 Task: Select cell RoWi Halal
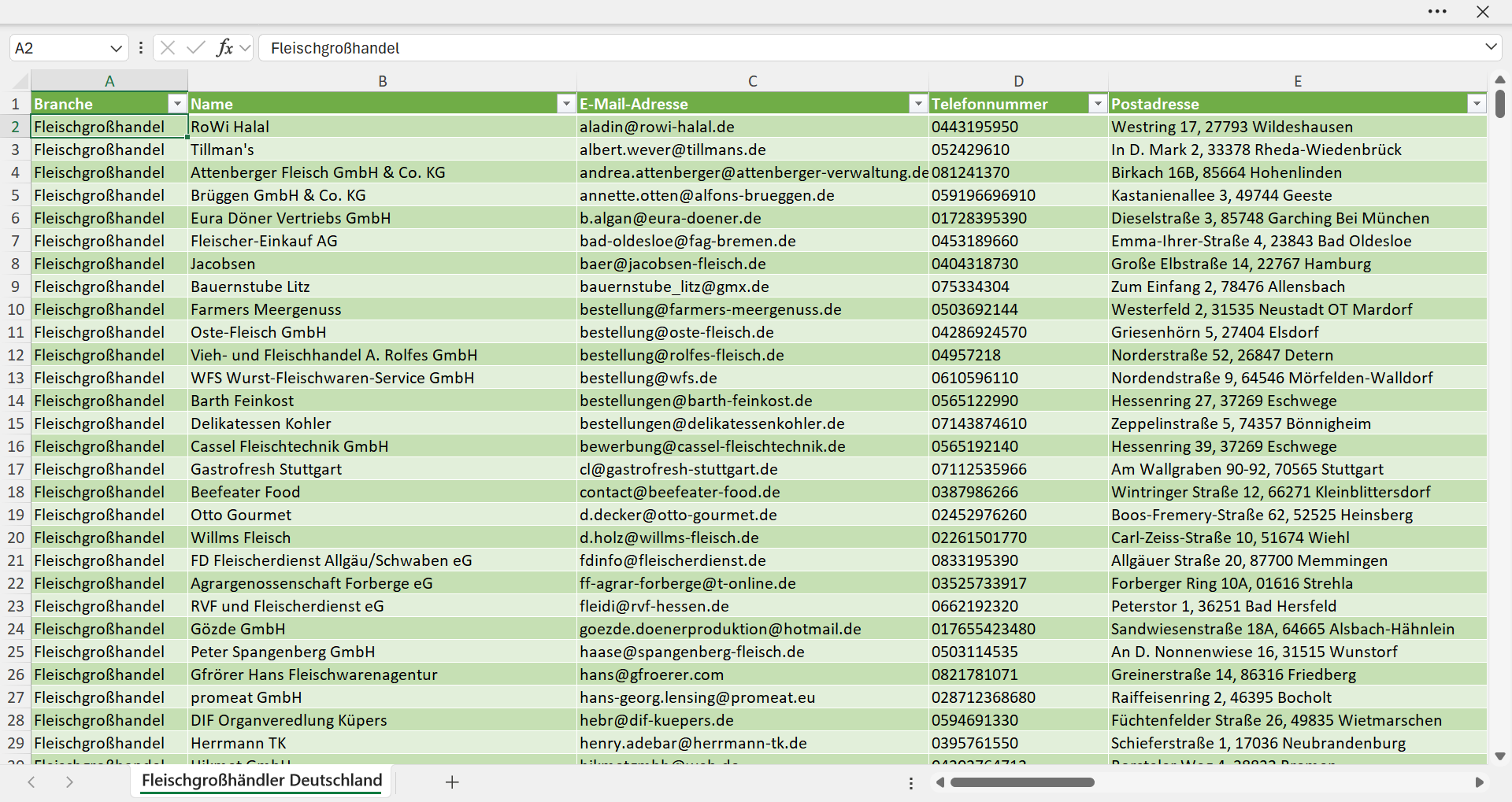click(x=383, y=127)
